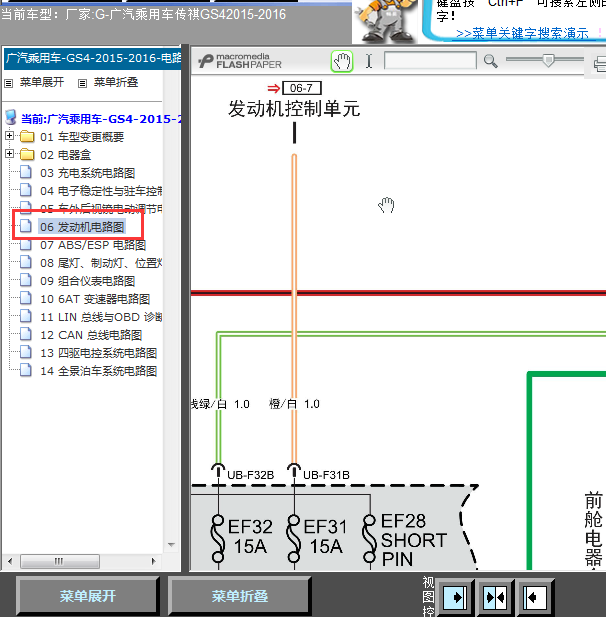The image size is (606, 617).
Task: Click tree scrollbar right arrow
Action: (x=153, y=562)
